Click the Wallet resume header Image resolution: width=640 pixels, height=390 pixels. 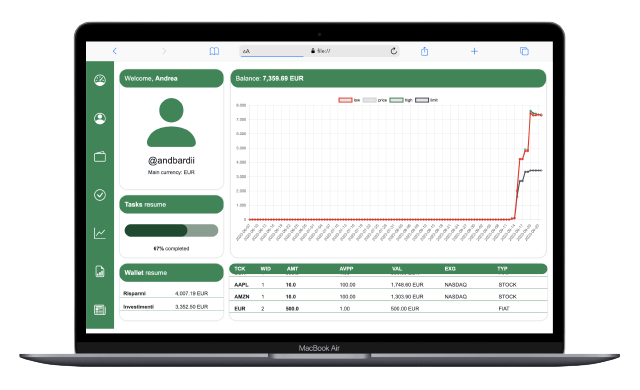[x=171, y=273]
